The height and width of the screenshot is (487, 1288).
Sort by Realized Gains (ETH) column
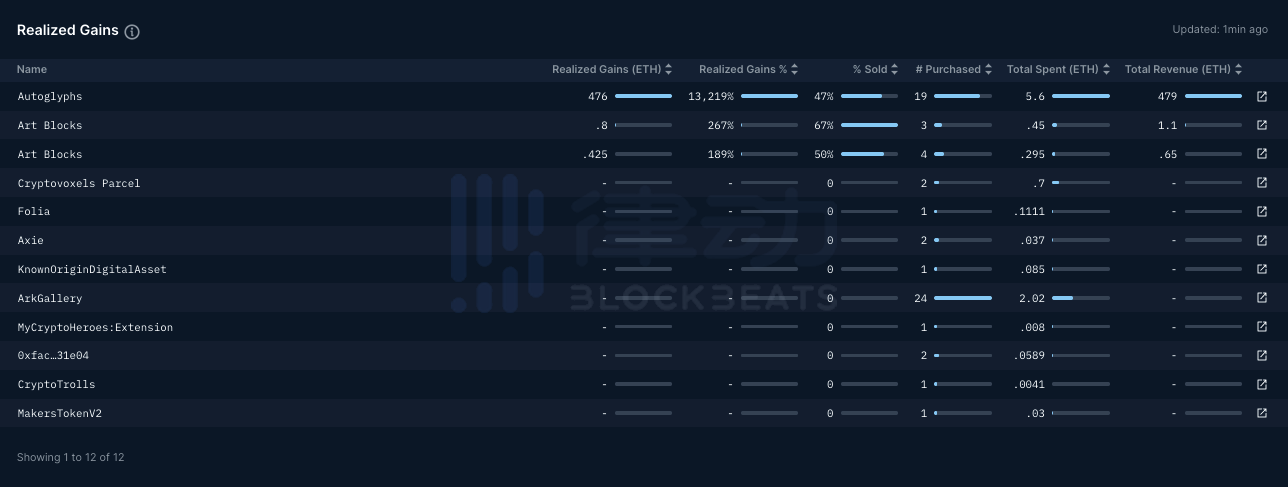click(668, 70)
